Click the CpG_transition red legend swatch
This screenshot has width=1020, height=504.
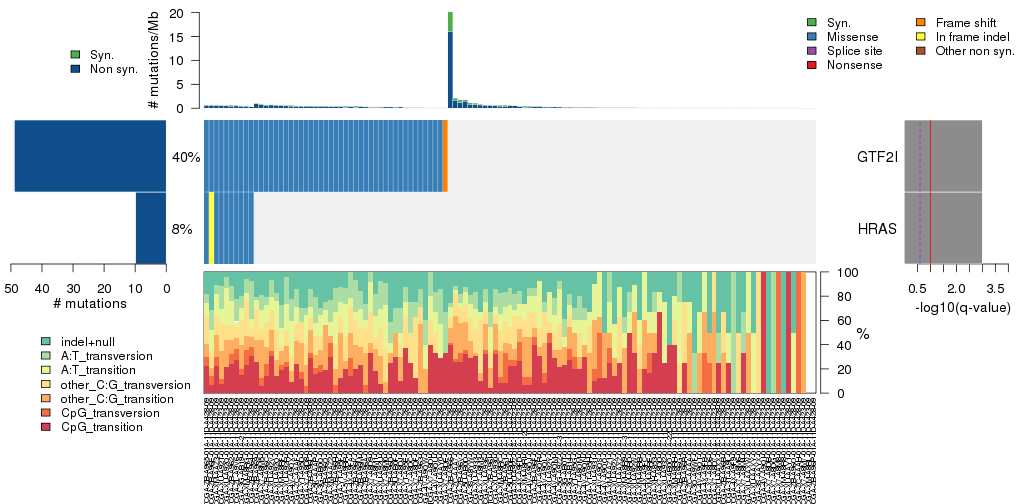click(46, 427)
